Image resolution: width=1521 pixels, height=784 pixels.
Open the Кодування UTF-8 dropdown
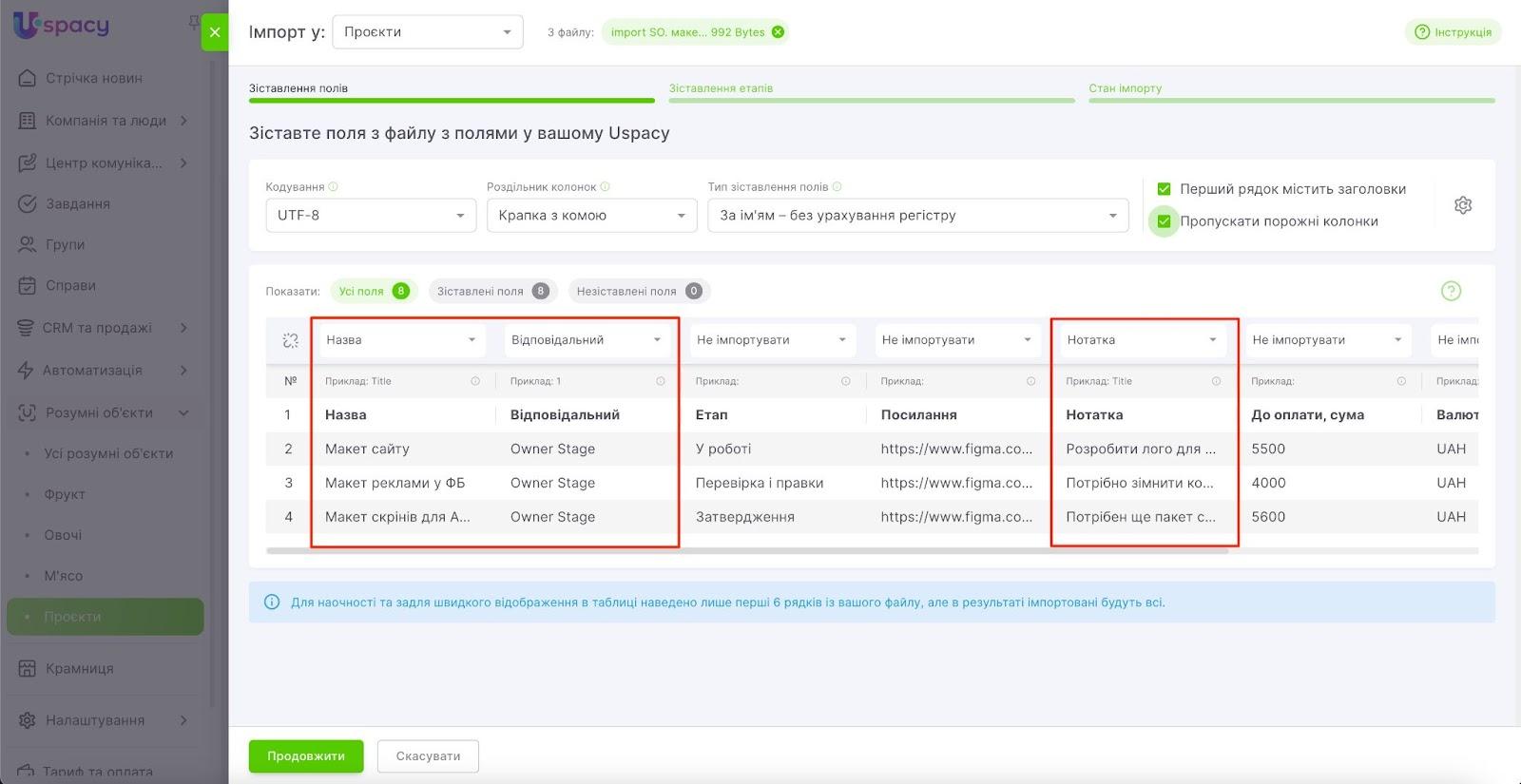point(370,216)
